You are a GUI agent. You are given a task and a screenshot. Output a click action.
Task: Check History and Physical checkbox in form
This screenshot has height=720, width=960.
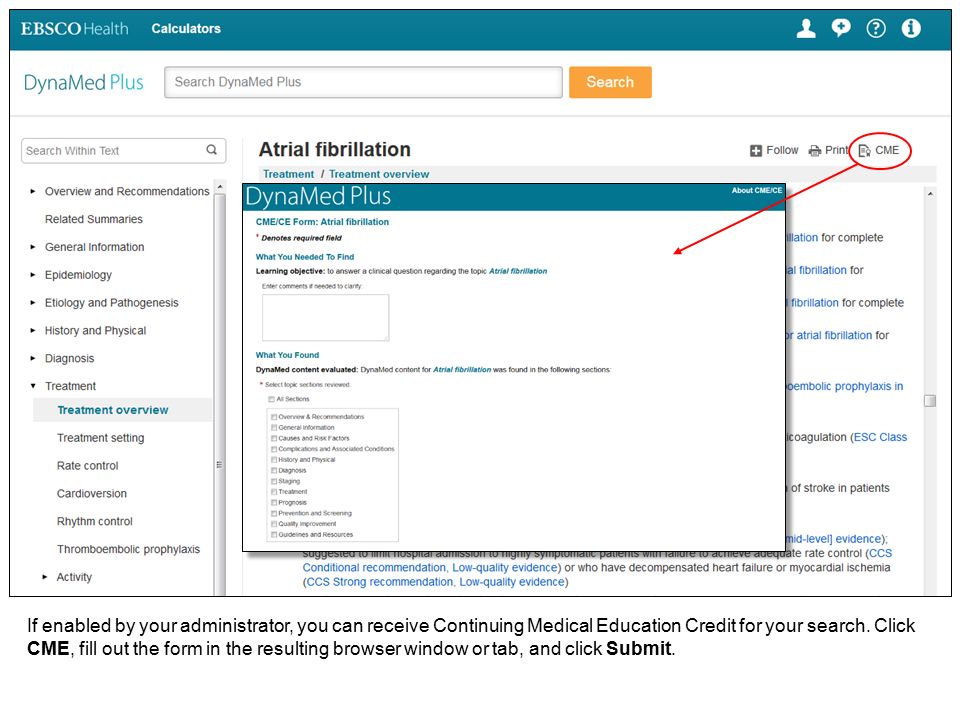pyautogui.click(x=274, y=460)
